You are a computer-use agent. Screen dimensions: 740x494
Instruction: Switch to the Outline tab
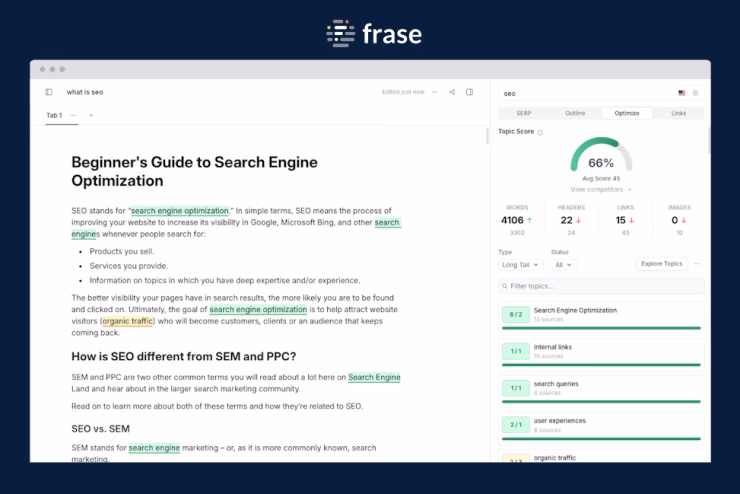point(575,113)
